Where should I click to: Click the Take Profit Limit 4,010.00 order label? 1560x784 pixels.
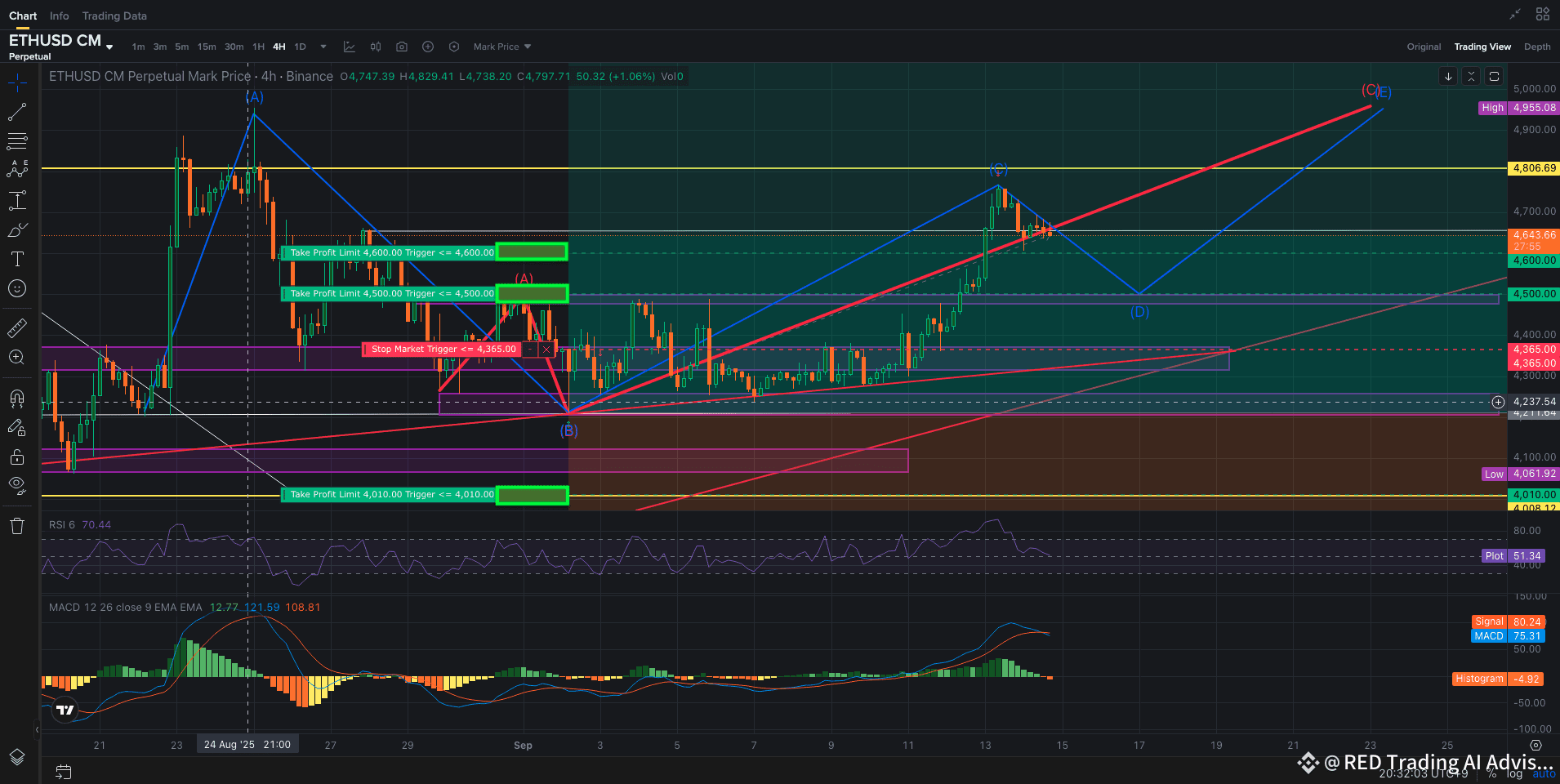[391, 495]
